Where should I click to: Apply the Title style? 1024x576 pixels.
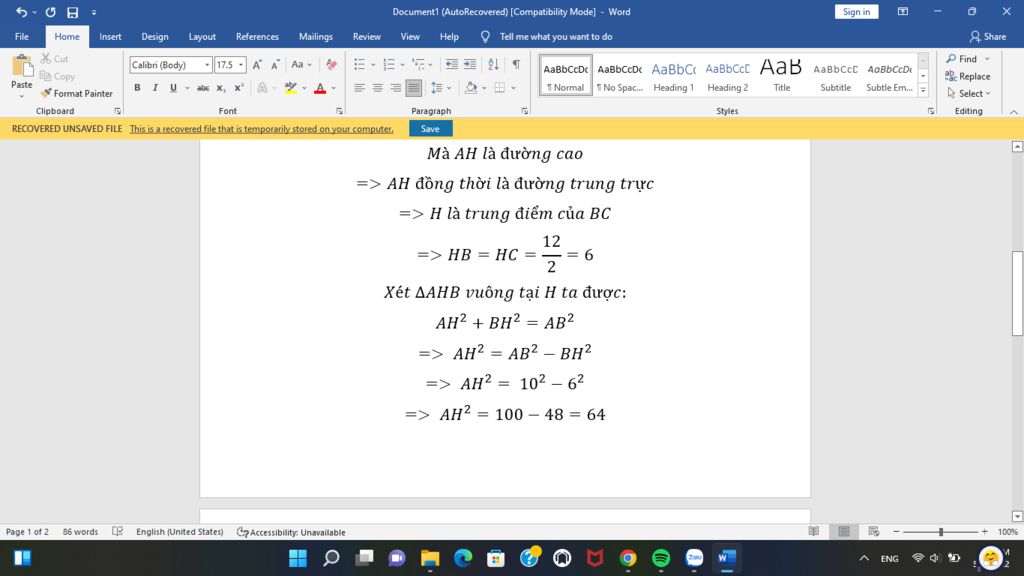pyautogui.click(x=781, y=75)
